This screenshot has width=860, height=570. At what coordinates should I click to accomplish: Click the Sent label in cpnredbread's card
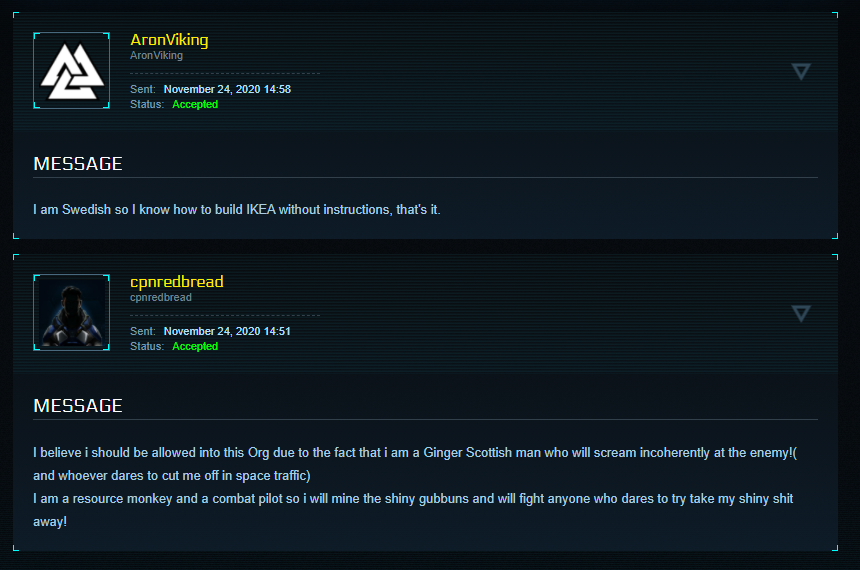pyautogui.click(x=143, y=331)
